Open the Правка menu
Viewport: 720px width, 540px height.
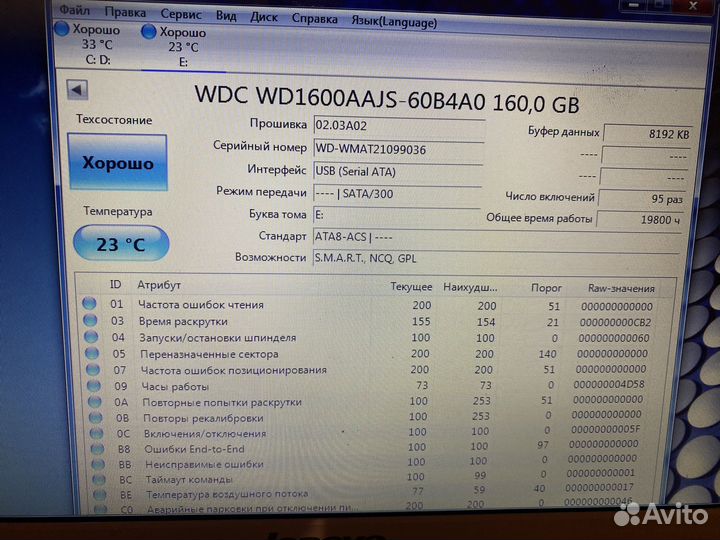click(125, 12)
